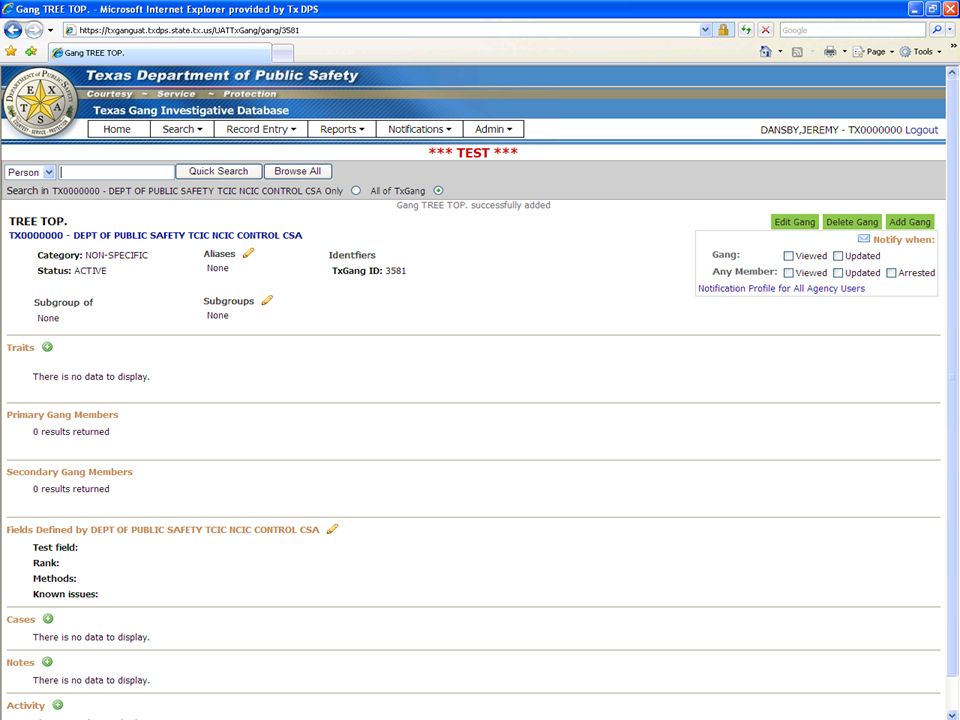Viewport: 960px width, 720px height.
Task: Click the Browse All button
Action: [x=298, y=171]
